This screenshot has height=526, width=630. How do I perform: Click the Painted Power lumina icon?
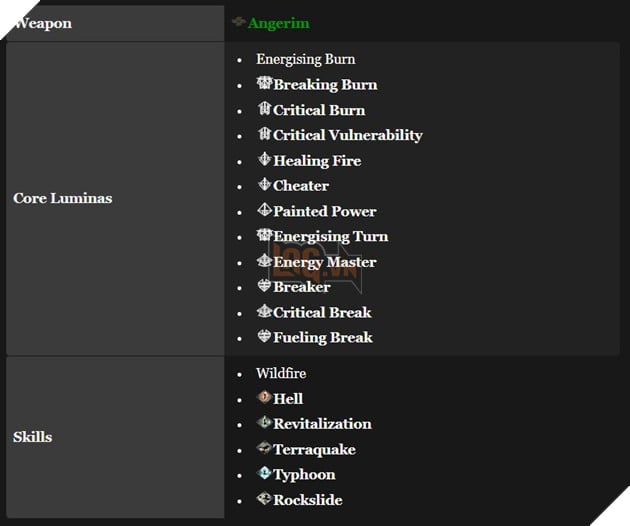pyautogui.click(x=264, y=211)
